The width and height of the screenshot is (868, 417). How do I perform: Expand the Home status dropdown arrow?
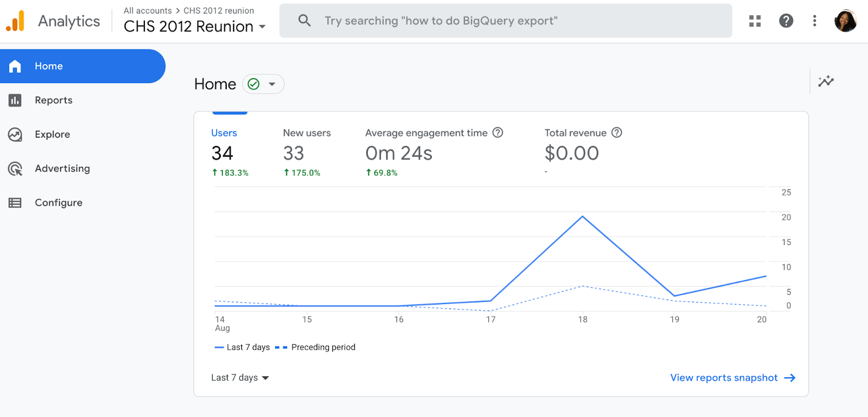(x=272, y=84)
